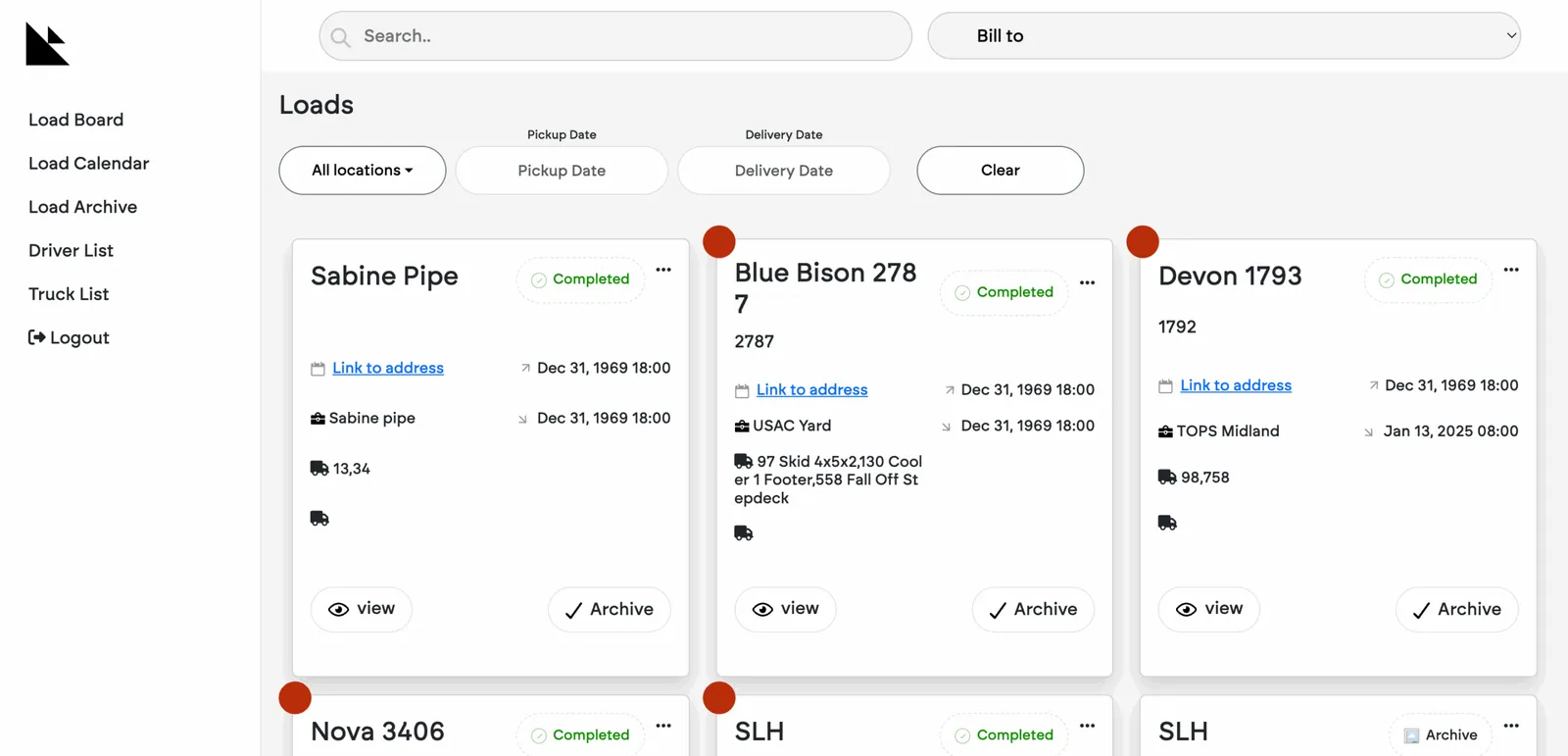Click the search magnifier icon

(340, 37)
